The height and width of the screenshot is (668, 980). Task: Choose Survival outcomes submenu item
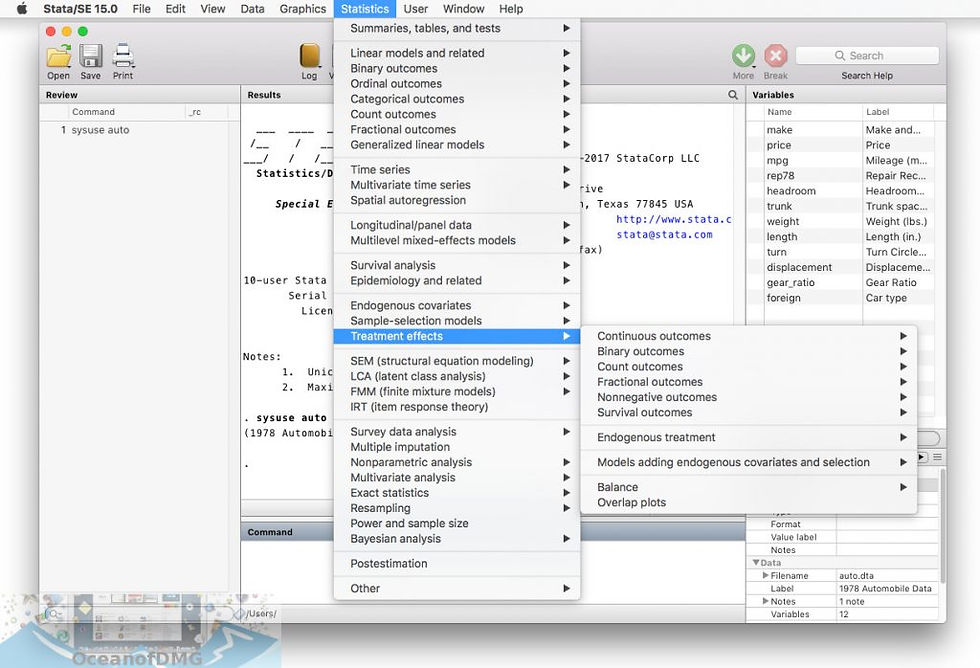749,412
